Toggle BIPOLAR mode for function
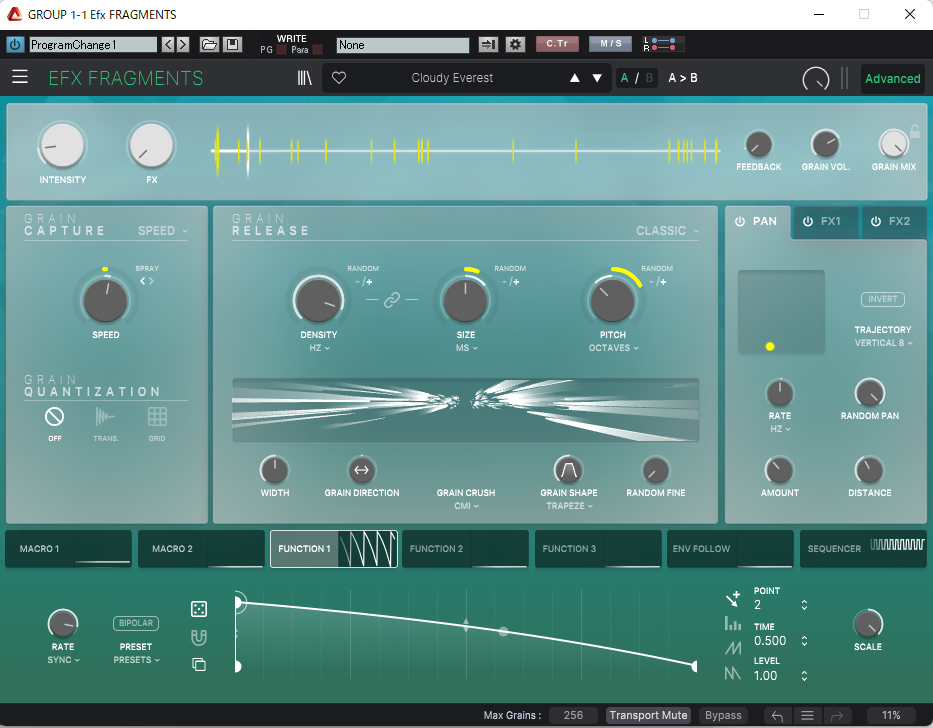The height and width of the screenshot is (728, 933). 136,623
